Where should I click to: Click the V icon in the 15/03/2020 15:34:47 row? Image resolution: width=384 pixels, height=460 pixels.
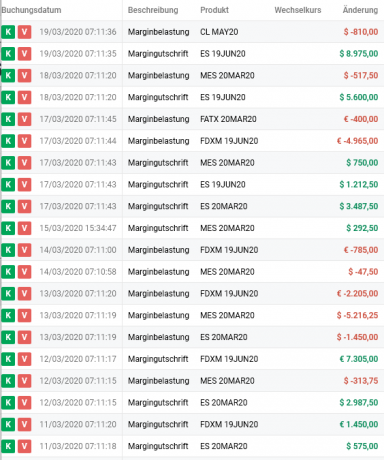click(x=24, y=228)
